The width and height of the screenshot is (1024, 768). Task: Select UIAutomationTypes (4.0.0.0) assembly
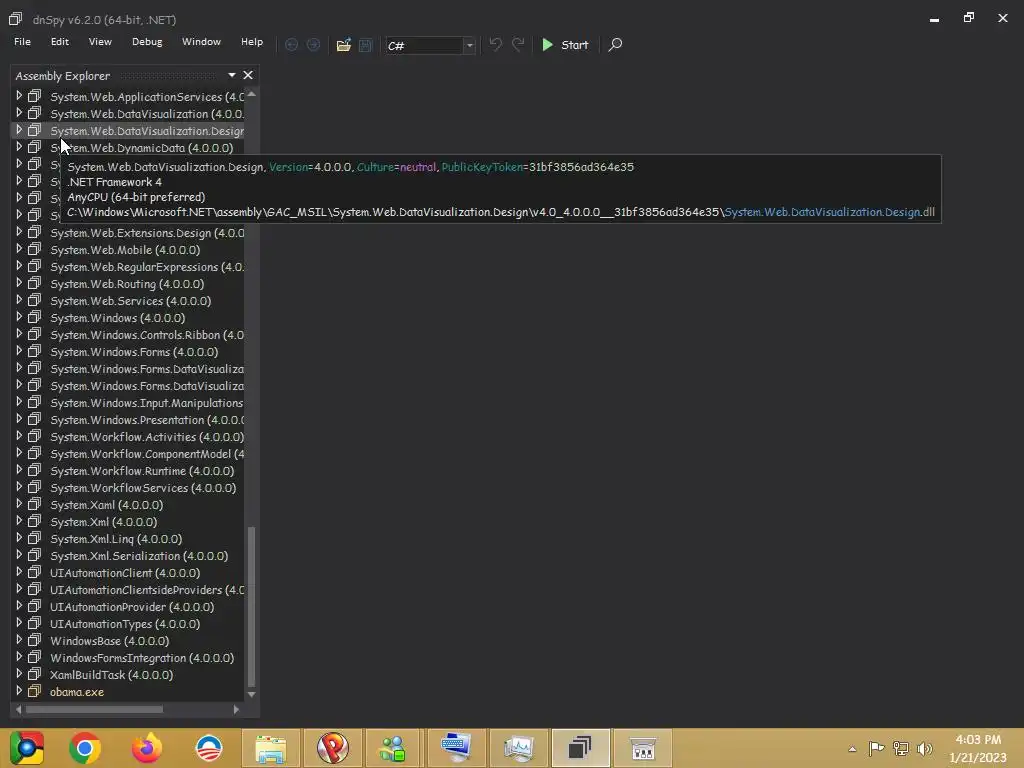coord(125,624)
